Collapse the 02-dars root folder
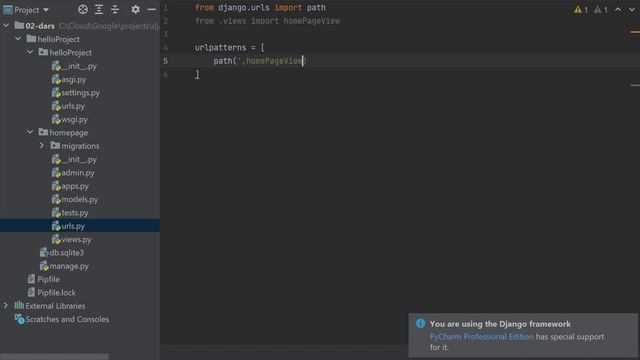The width and height of the screenshot is (640, 360). pos(6,26)
